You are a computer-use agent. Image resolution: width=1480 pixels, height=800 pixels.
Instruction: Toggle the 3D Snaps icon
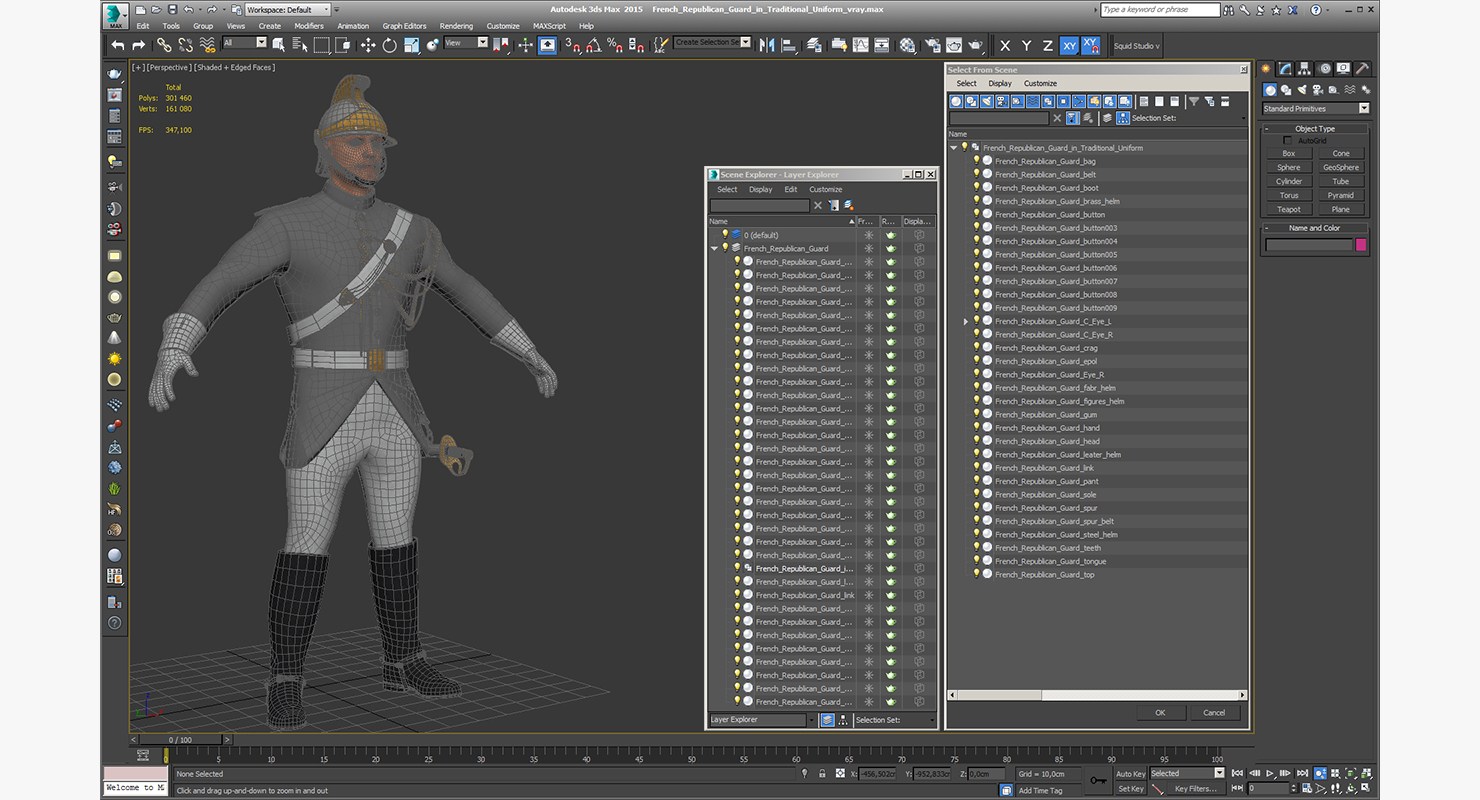tap(572, 45)
